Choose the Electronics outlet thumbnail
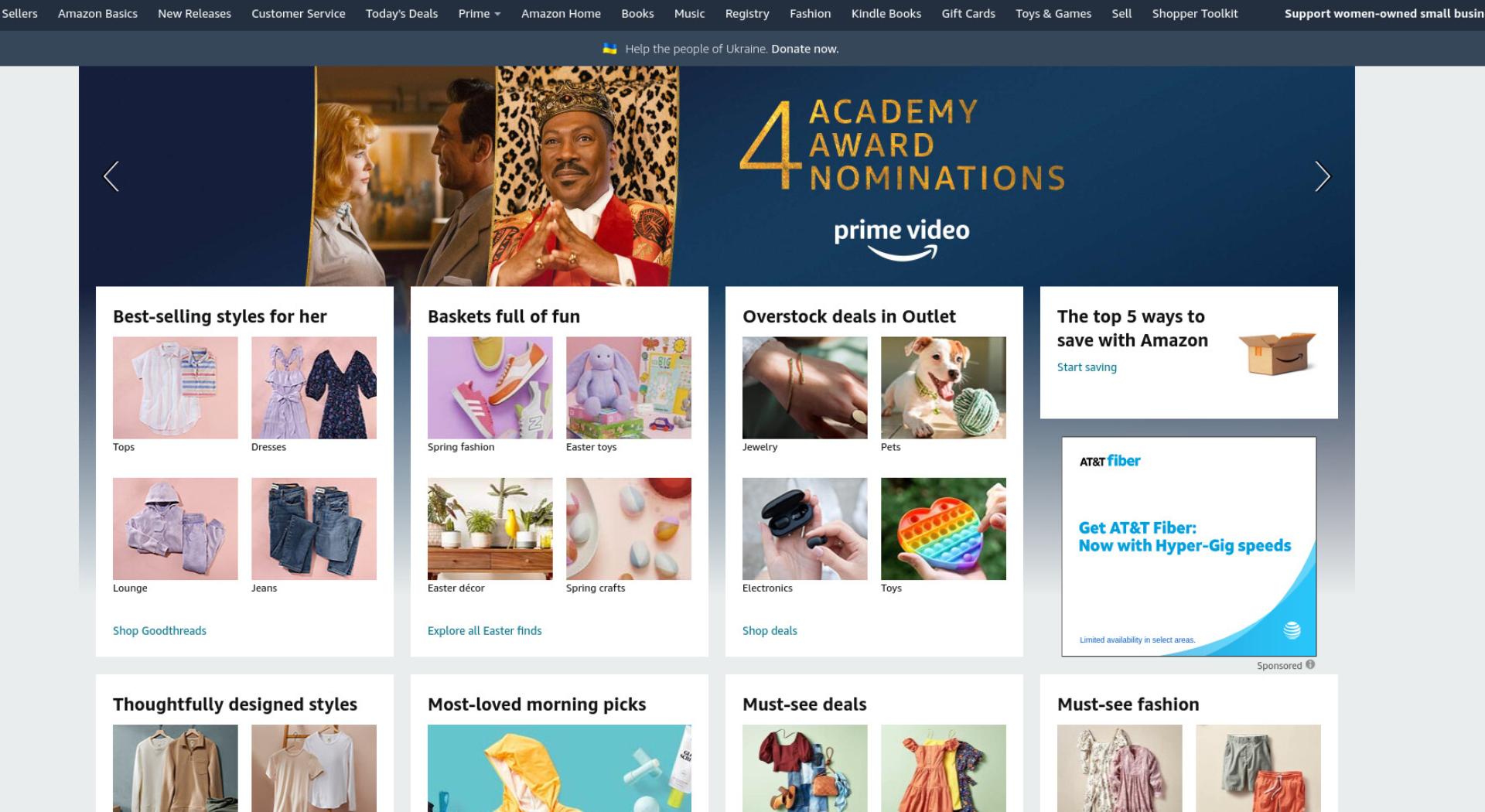The height and width of the screenshot is (812, 1485). point(805,529)
